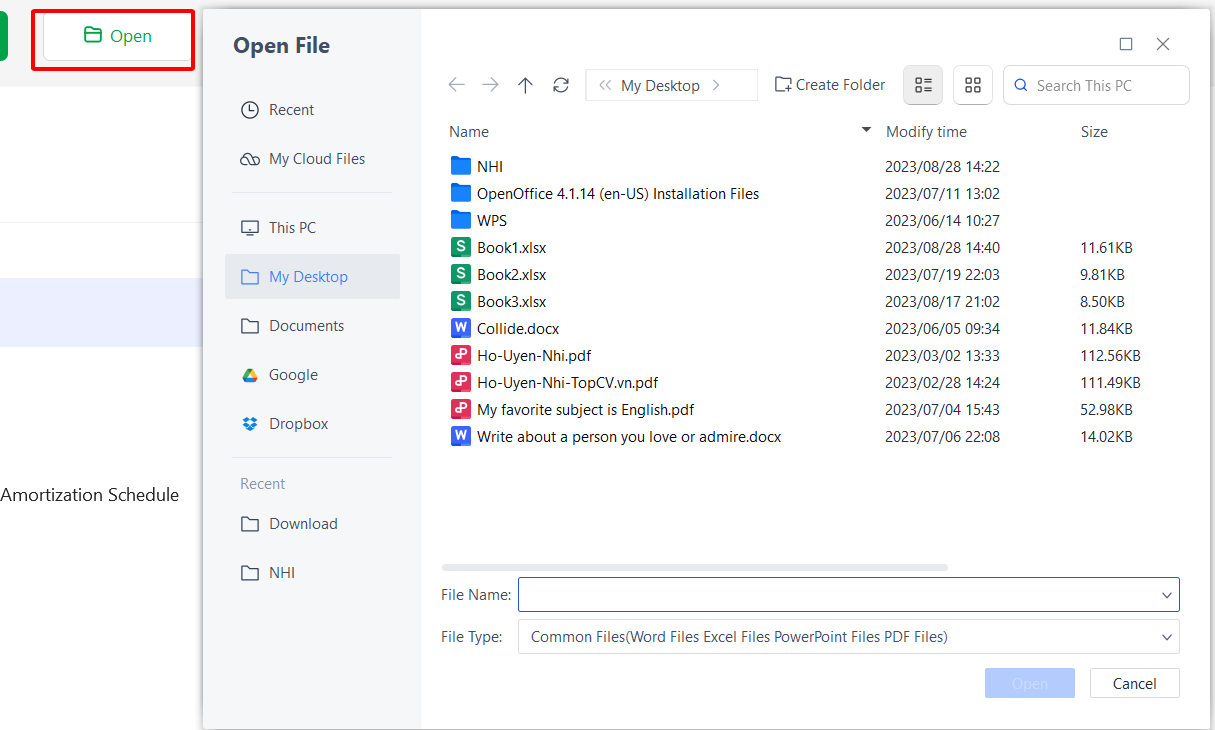Go to This PC in sidebar
1215x730 pixels.
click(291, 228)
